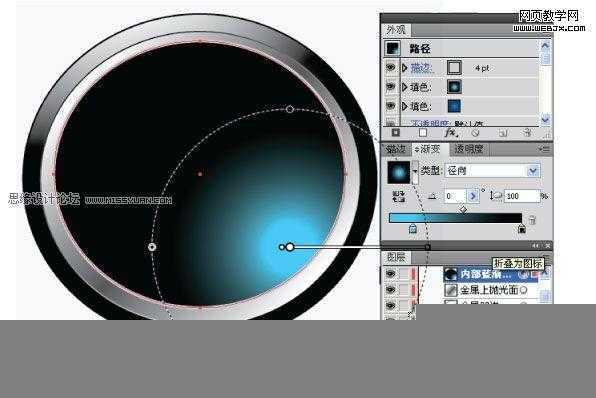
Task: Click the gradient fill preview thumbnail
Action: (x=399, y=172)
